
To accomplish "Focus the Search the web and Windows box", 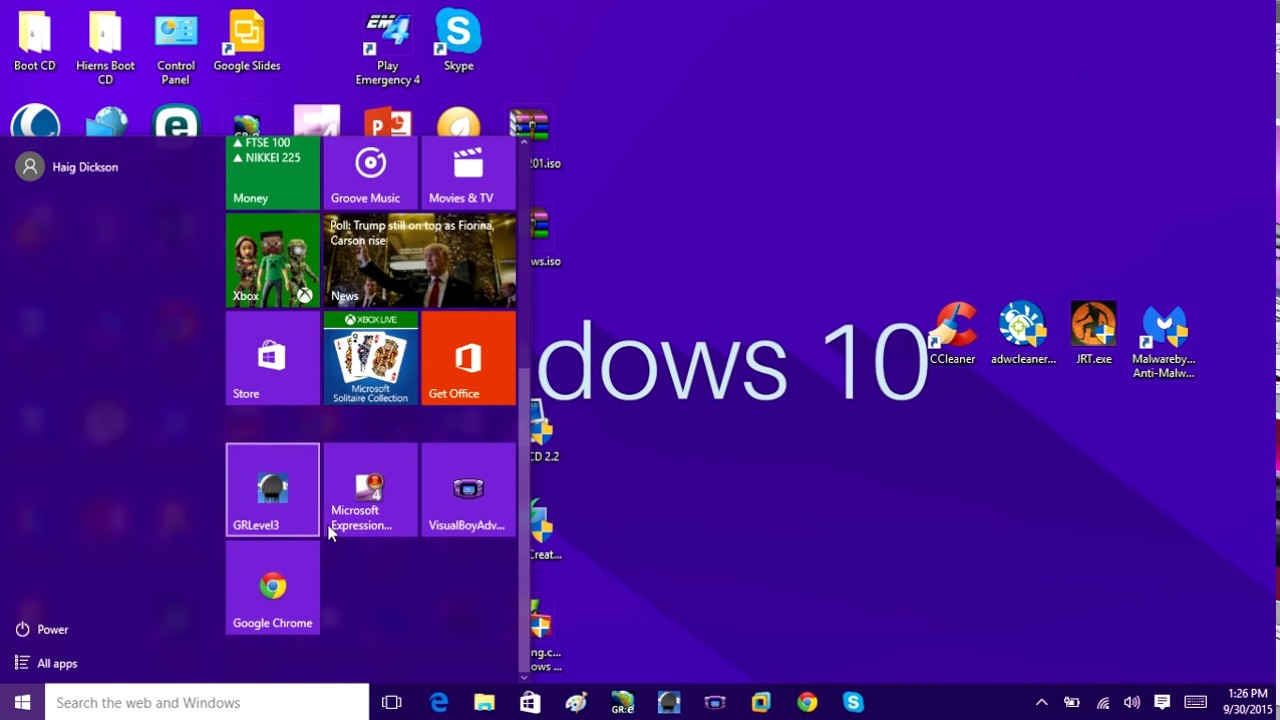I will tap(207, 702).
